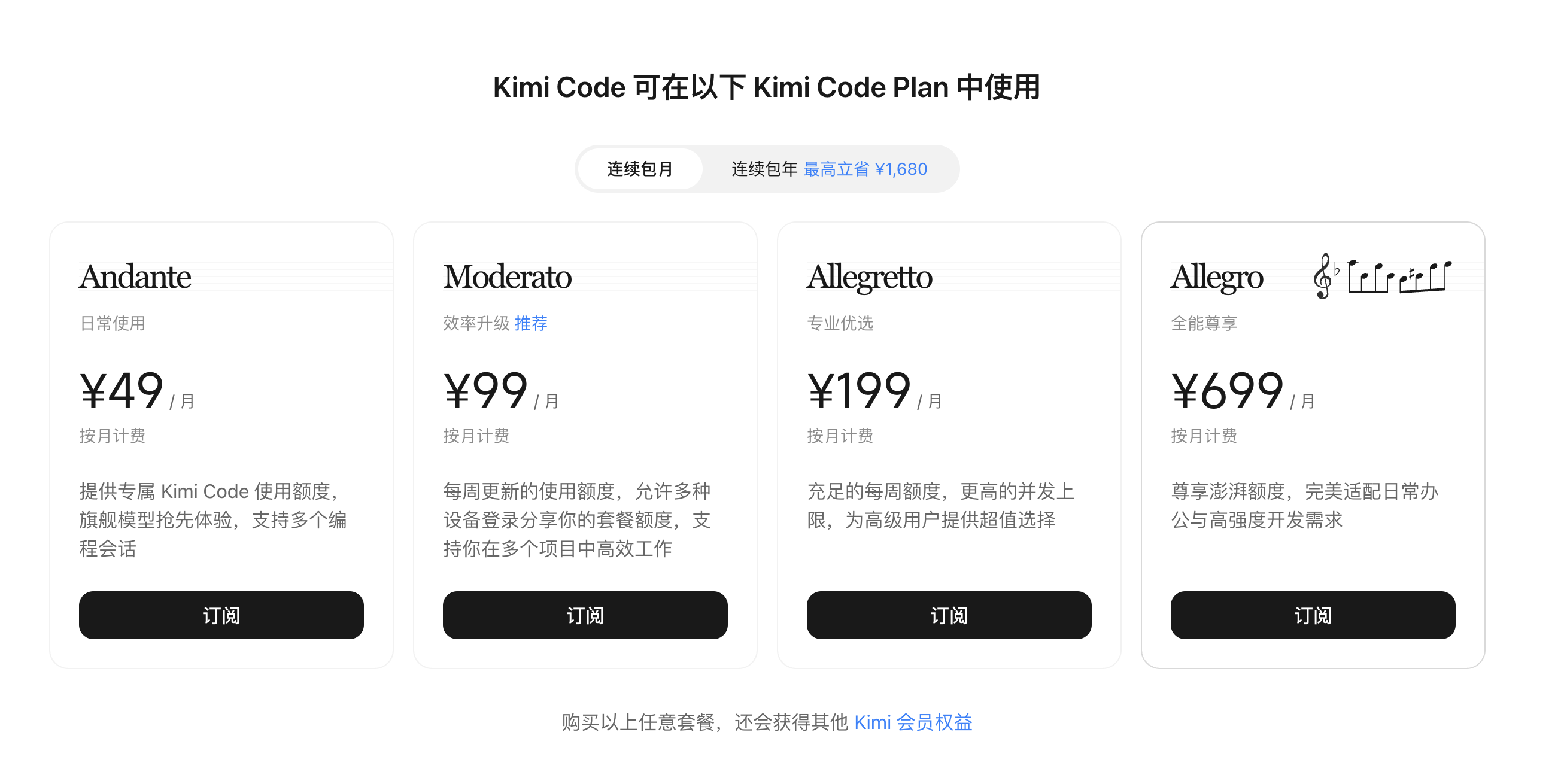Switch to the 连续包年 yearly billing tab
Image resolution: width=1561 pixels, height=784 pixels.
tap(764, 169)
